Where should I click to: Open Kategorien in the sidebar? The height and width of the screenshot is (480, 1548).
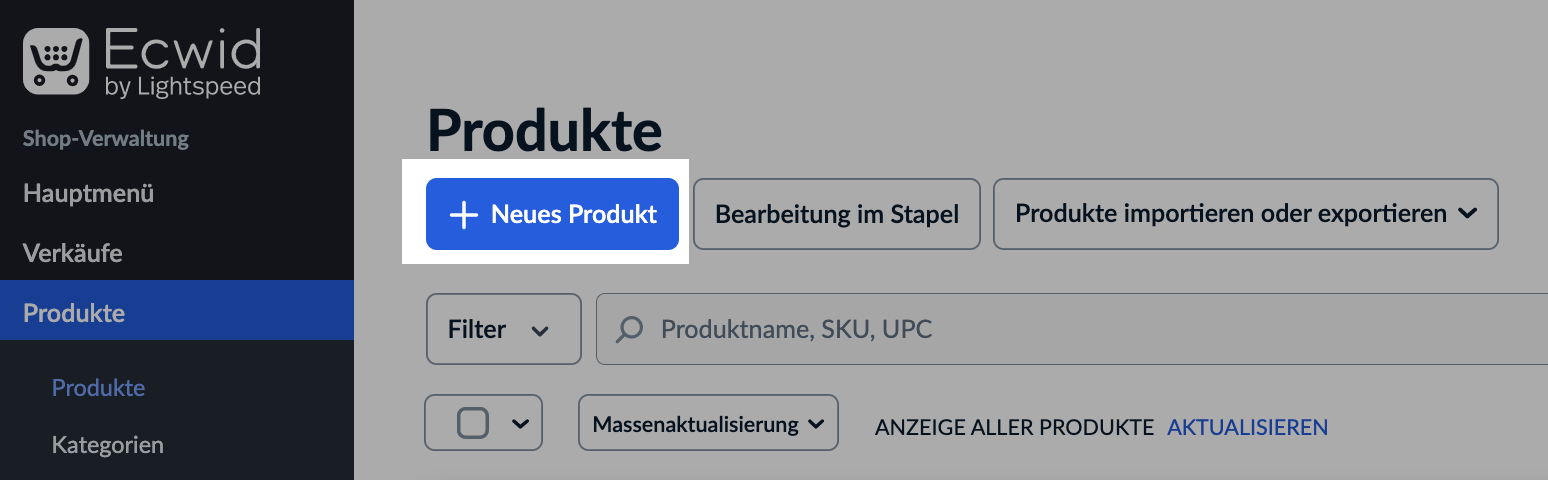point(107,444)
